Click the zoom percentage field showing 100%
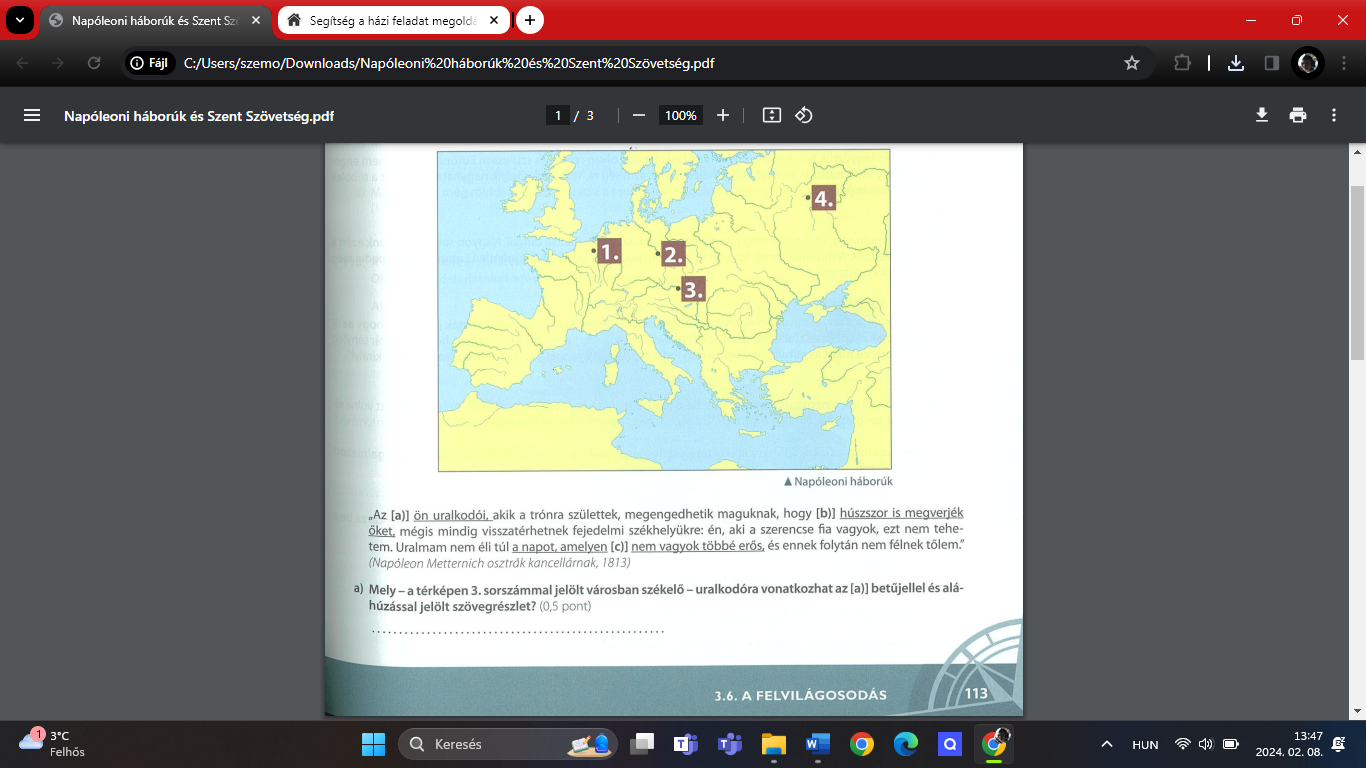Screen dimensions: 1366x768 pyautogui.click(x=680, y=115)
